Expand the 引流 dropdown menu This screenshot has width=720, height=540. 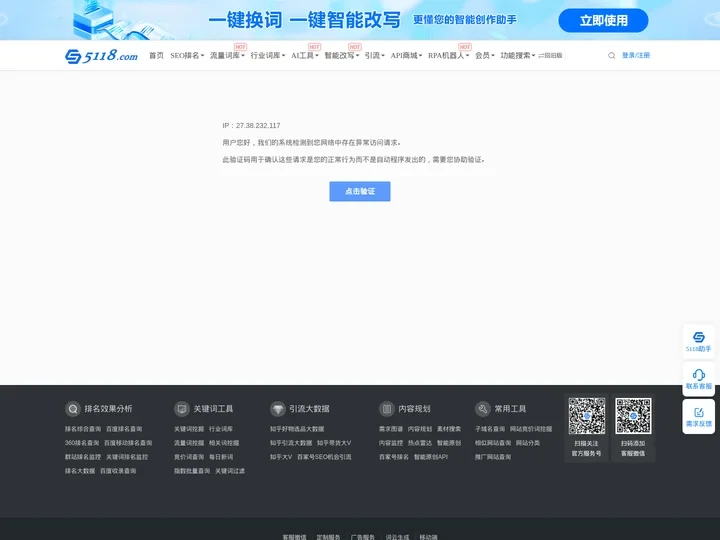pyautogui.click(x=375, y=56)
